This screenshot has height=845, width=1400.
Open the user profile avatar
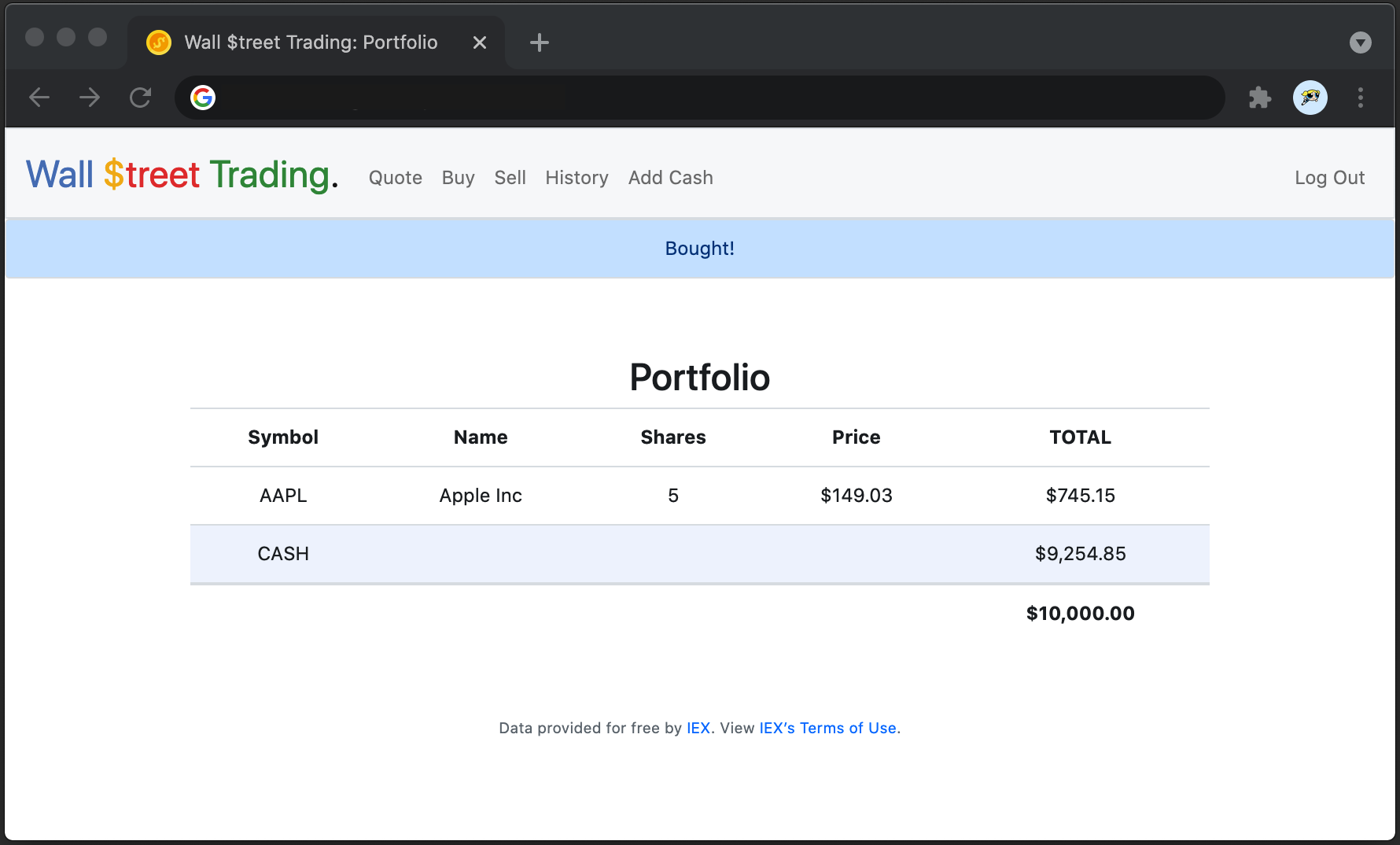(1310, 98)
